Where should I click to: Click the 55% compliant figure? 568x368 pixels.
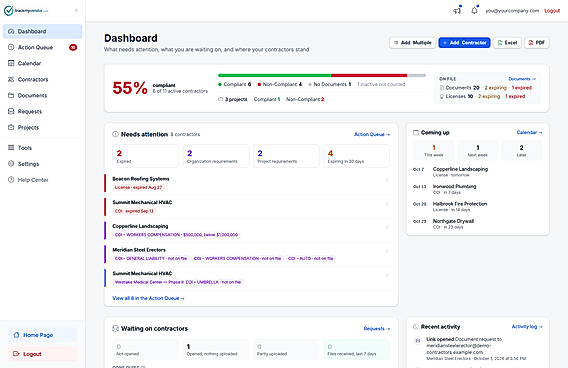point(130,88)
